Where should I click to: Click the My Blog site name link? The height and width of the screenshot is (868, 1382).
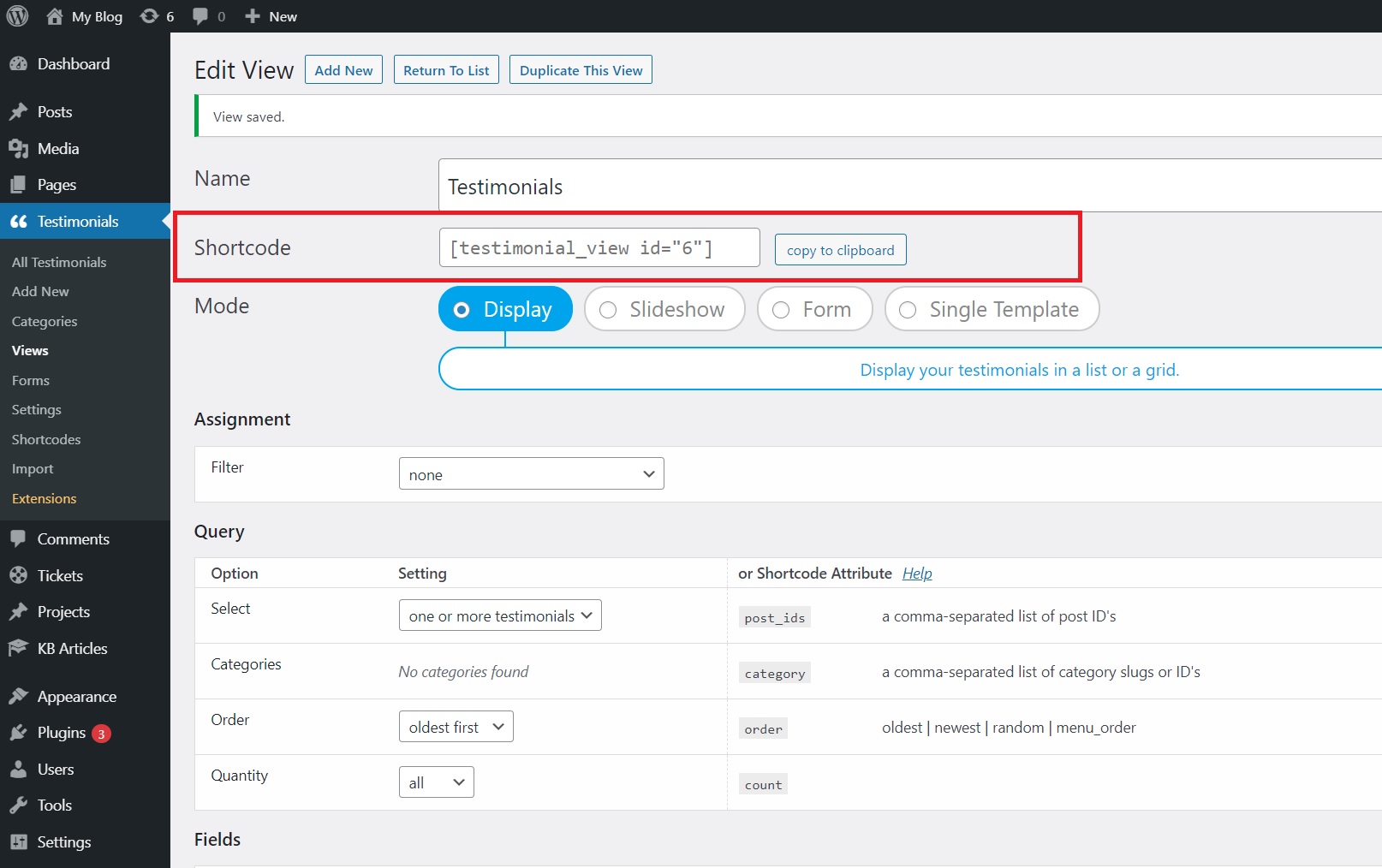(x=97, y=16)
